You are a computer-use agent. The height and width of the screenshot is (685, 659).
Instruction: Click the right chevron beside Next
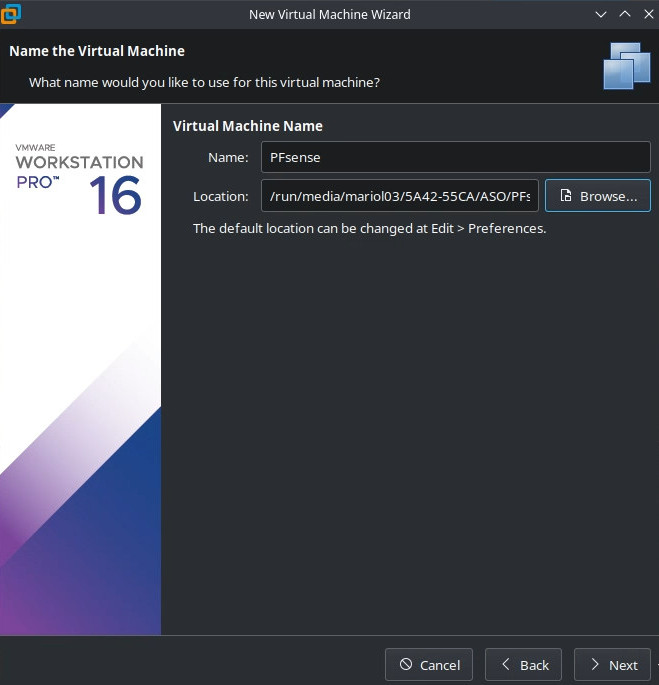tap(594, 665)
